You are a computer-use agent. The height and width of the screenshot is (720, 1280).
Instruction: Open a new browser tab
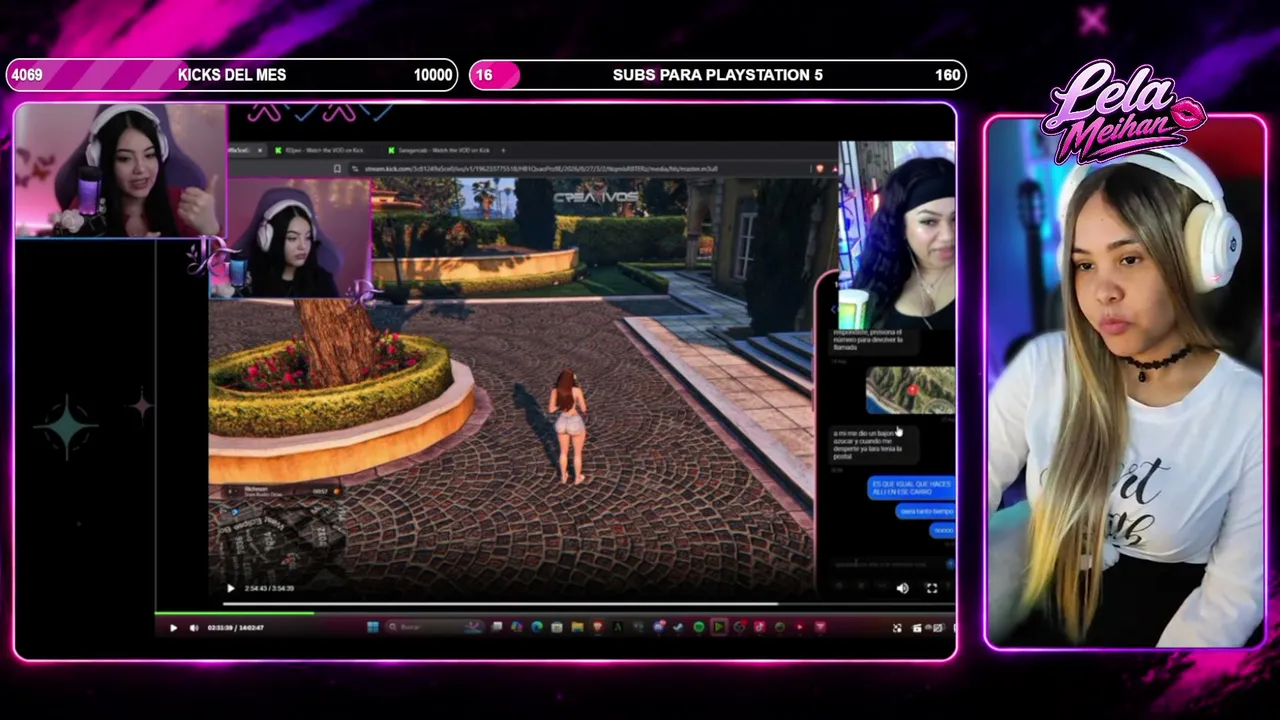pyautogui.click(x=503, y=150)
